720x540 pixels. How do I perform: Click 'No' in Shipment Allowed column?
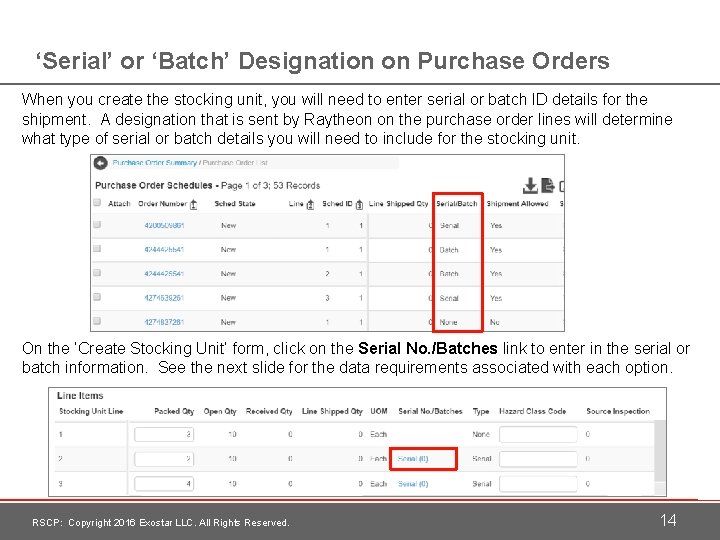pos(495,322)
